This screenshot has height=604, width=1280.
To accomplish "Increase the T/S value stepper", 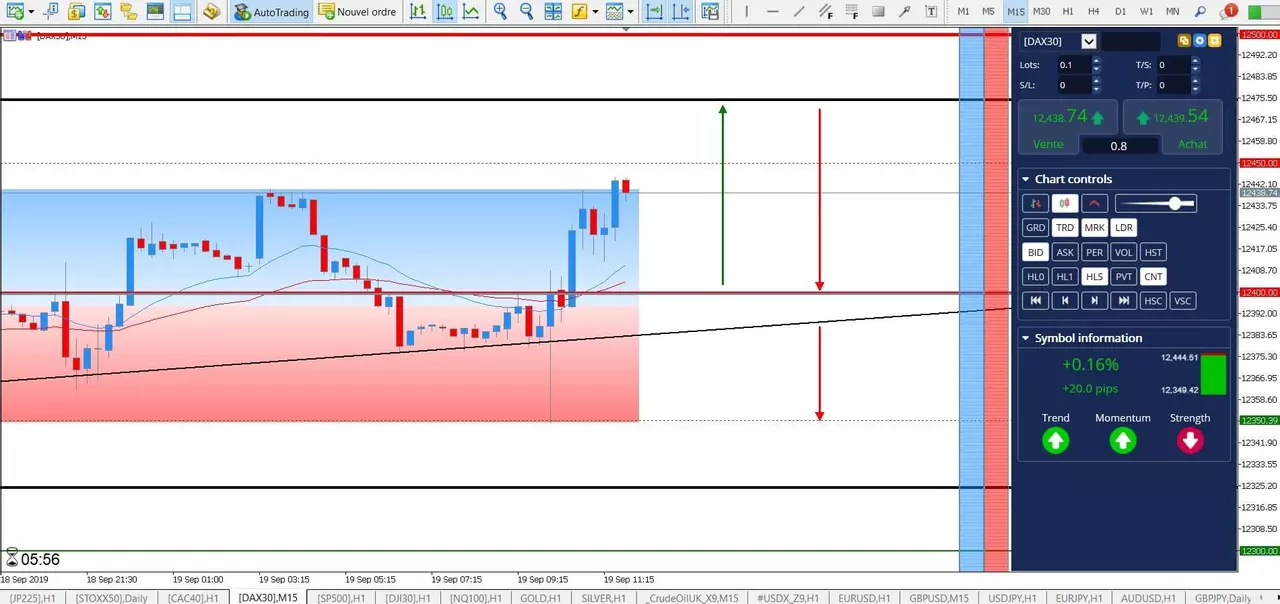I will click(x=1195, y=60).
